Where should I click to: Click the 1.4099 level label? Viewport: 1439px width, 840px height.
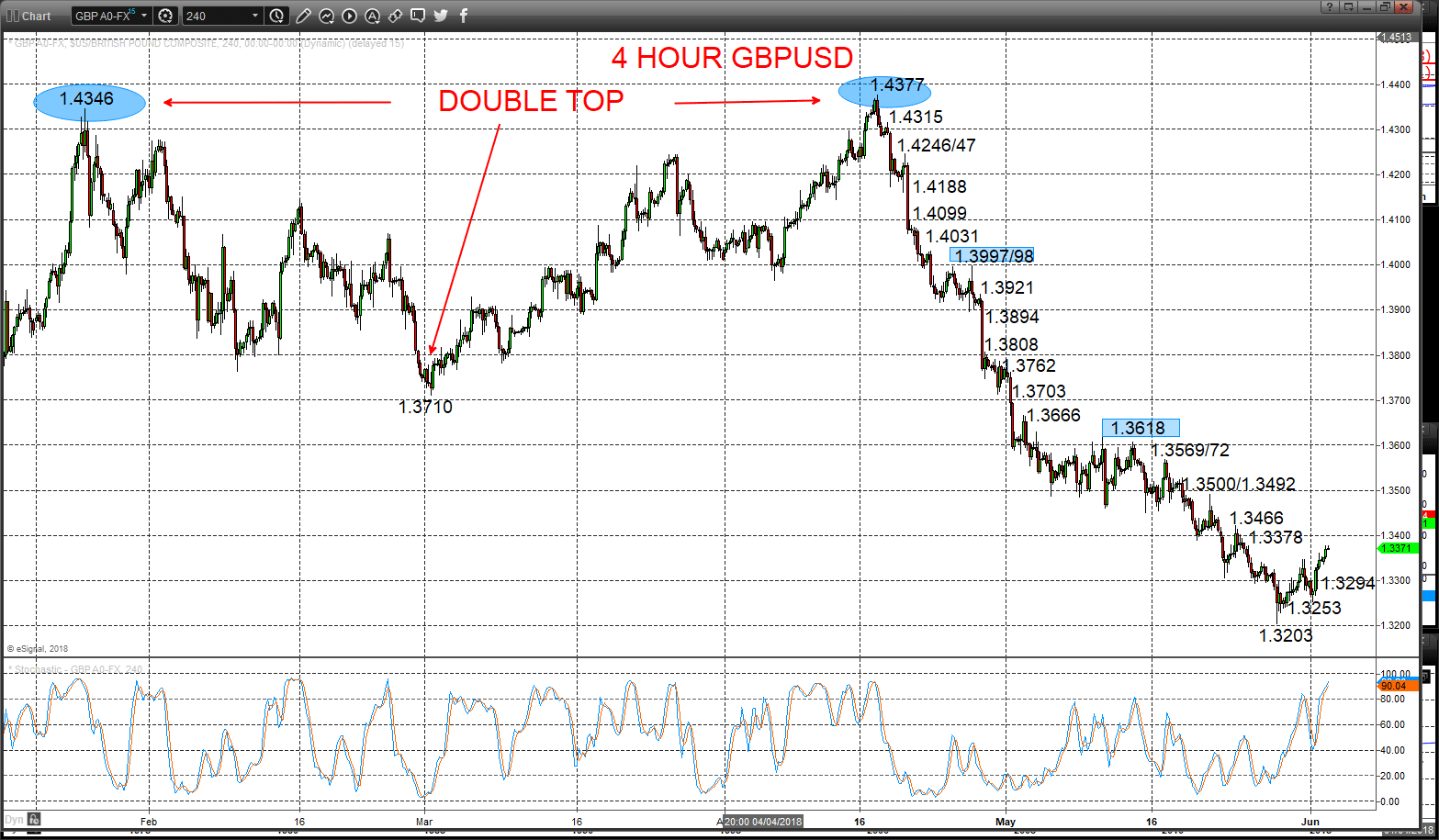coord(939,214)
